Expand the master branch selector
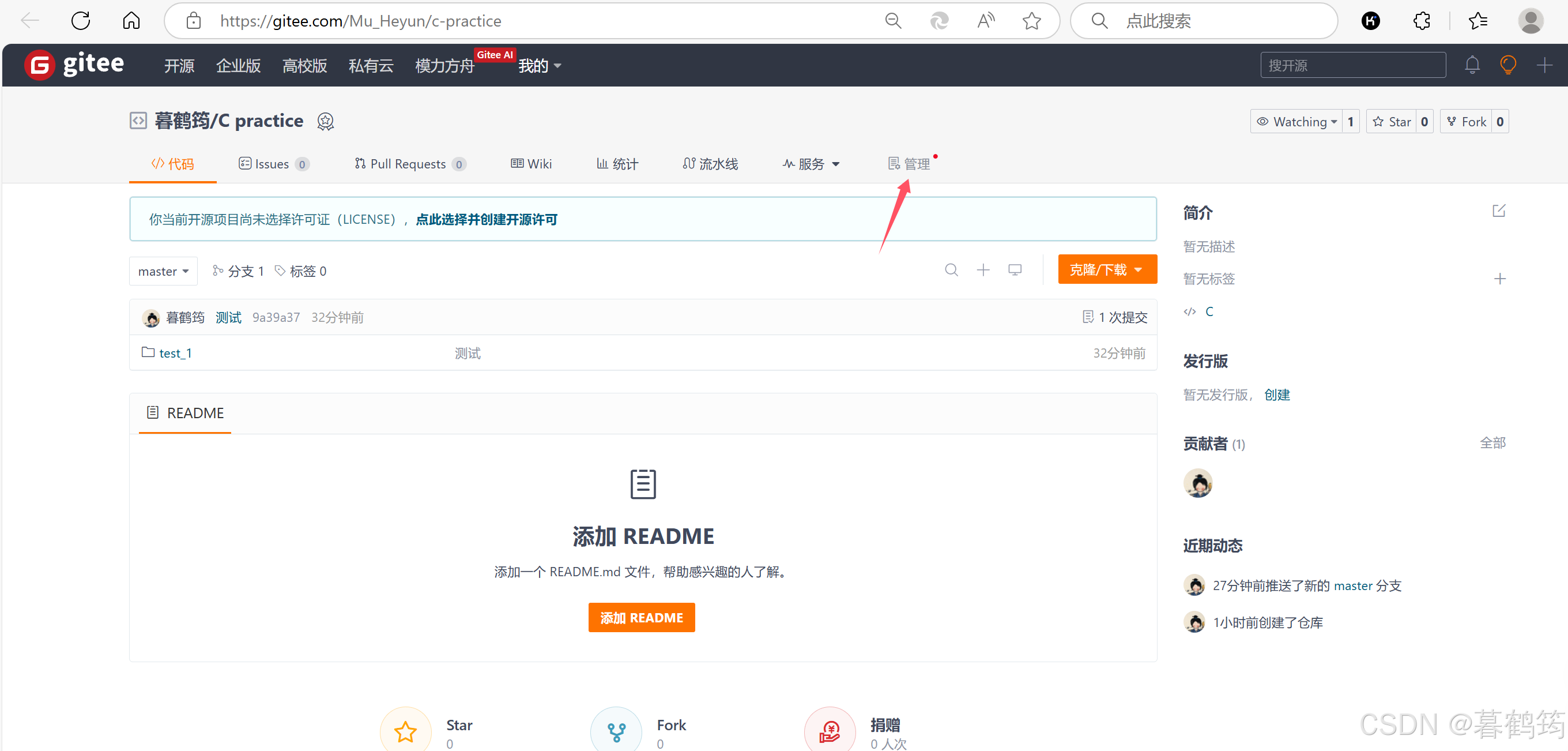 click(163, 271)
